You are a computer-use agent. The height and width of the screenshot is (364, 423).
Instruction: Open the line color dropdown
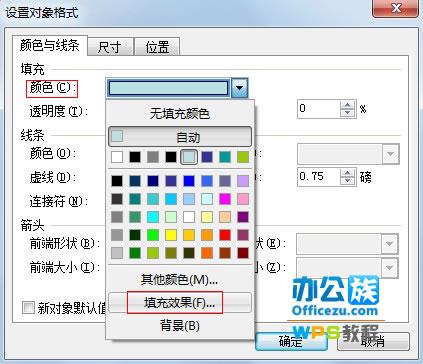coord(390,154)
